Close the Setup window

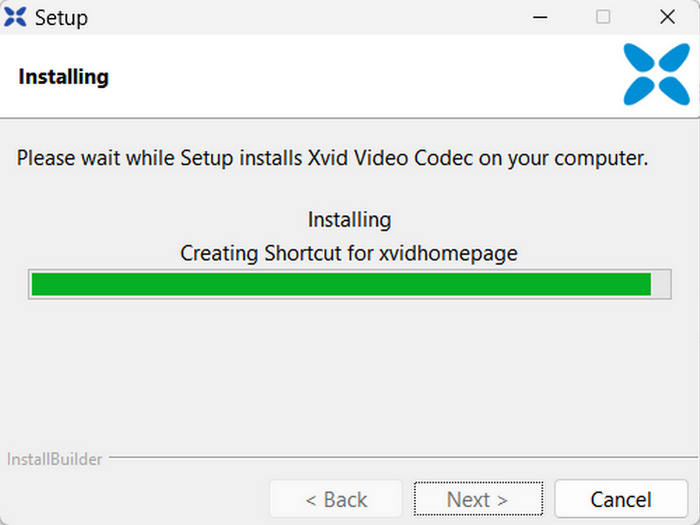[x=667, y=17]
